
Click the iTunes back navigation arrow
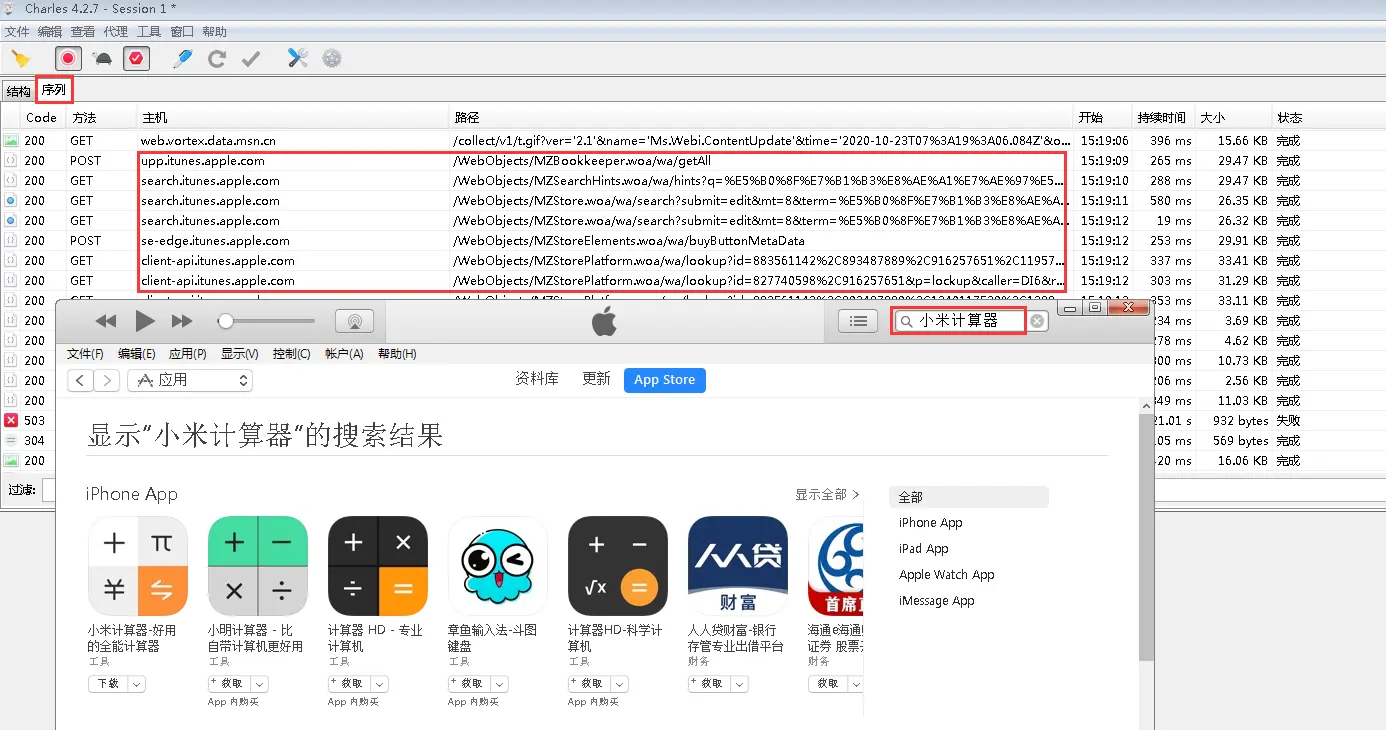pos(81,380)
